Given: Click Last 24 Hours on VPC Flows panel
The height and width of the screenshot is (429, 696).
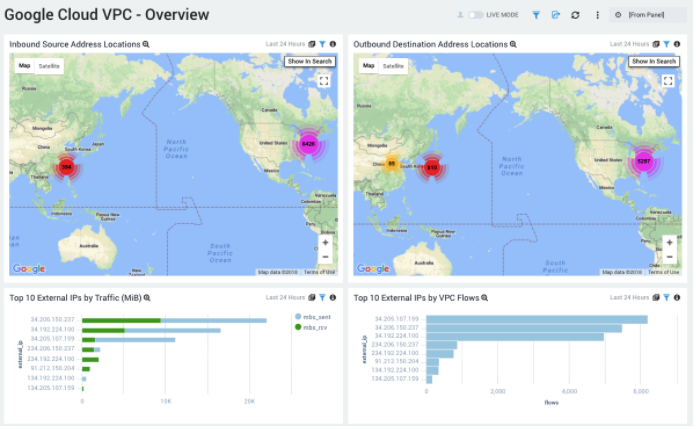Looking at the screenshot, I should click(x=629, y=298).
